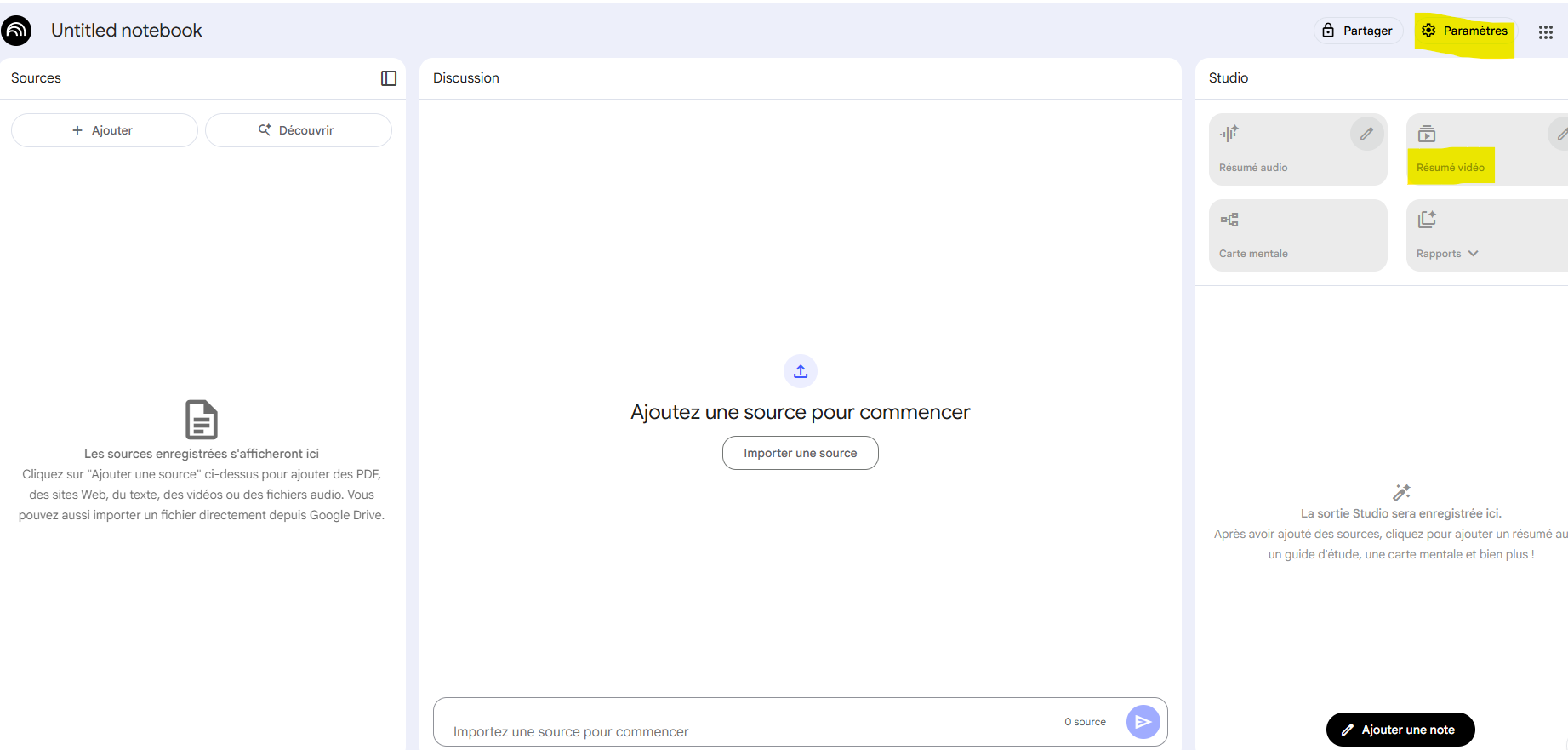Create a Carte mentale

point(1297,236)
